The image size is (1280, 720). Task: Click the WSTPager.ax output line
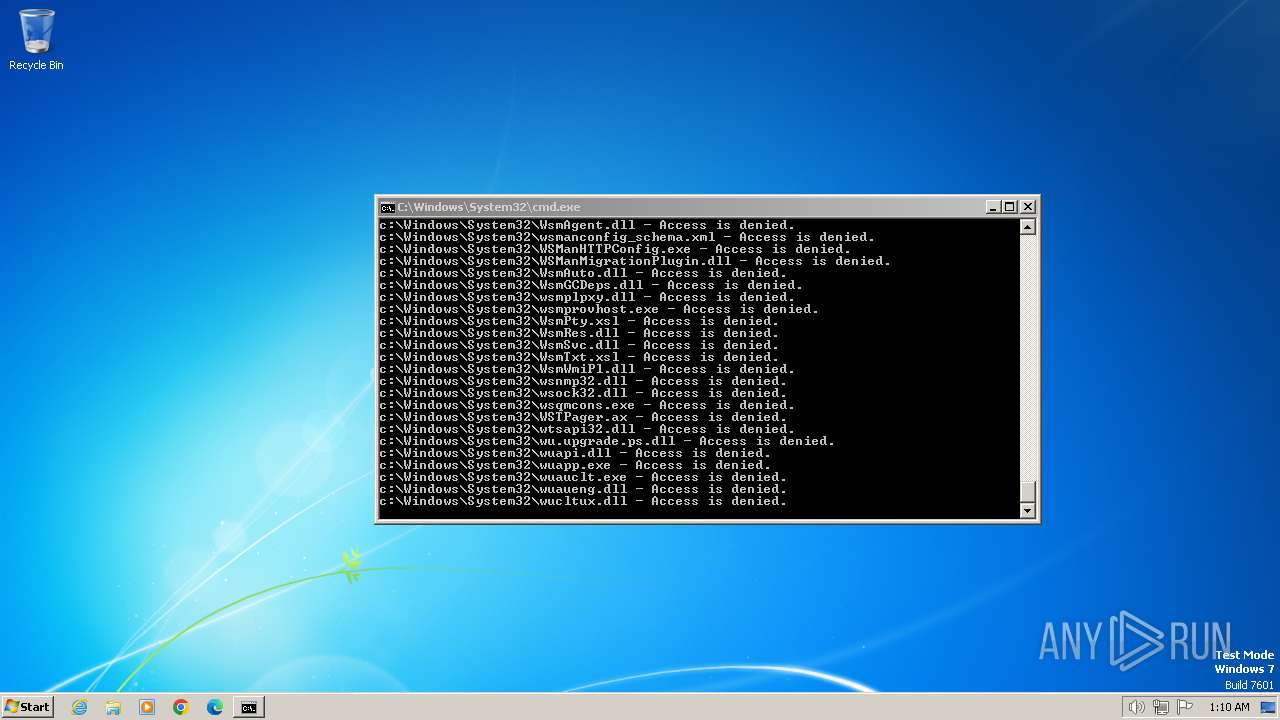click(583, 417)
